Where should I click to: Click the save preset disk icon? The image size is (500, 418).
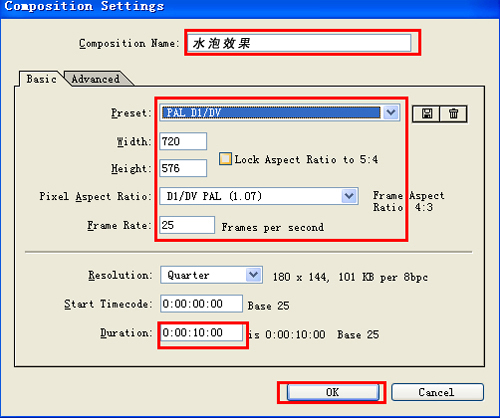coord(426,114)
